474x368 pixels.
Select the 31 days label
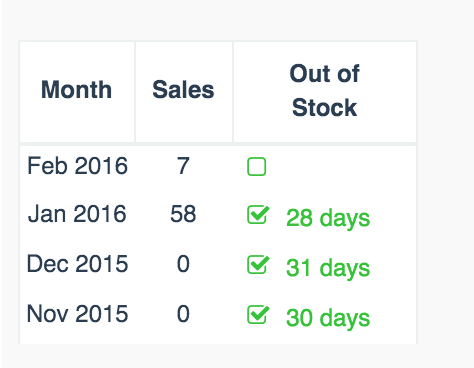click(328, 268)
